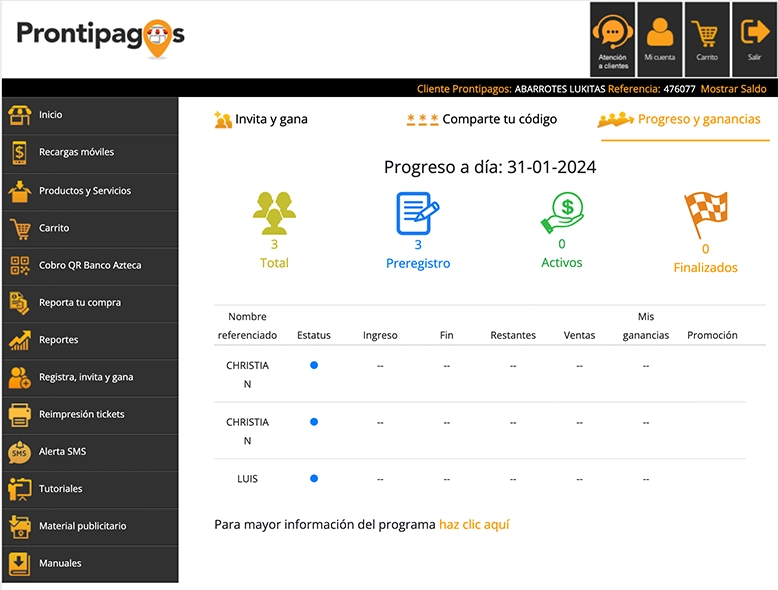Click the Alerta SMS bubble icon
The image size is (778, 590).
click(x=20, y=452)
